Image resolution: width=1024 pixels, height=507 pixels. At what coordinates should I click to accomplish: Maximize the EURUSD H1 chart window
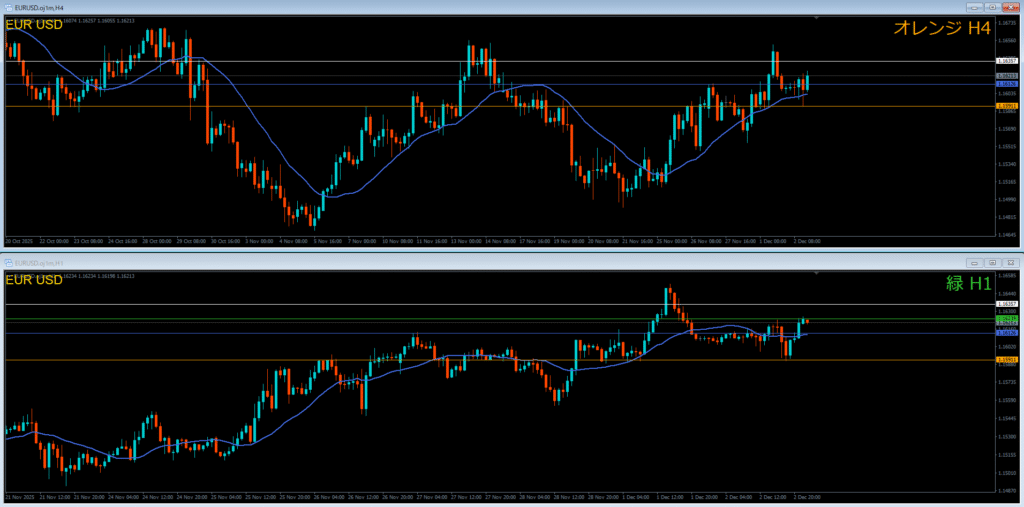click(x=994, y=263)
